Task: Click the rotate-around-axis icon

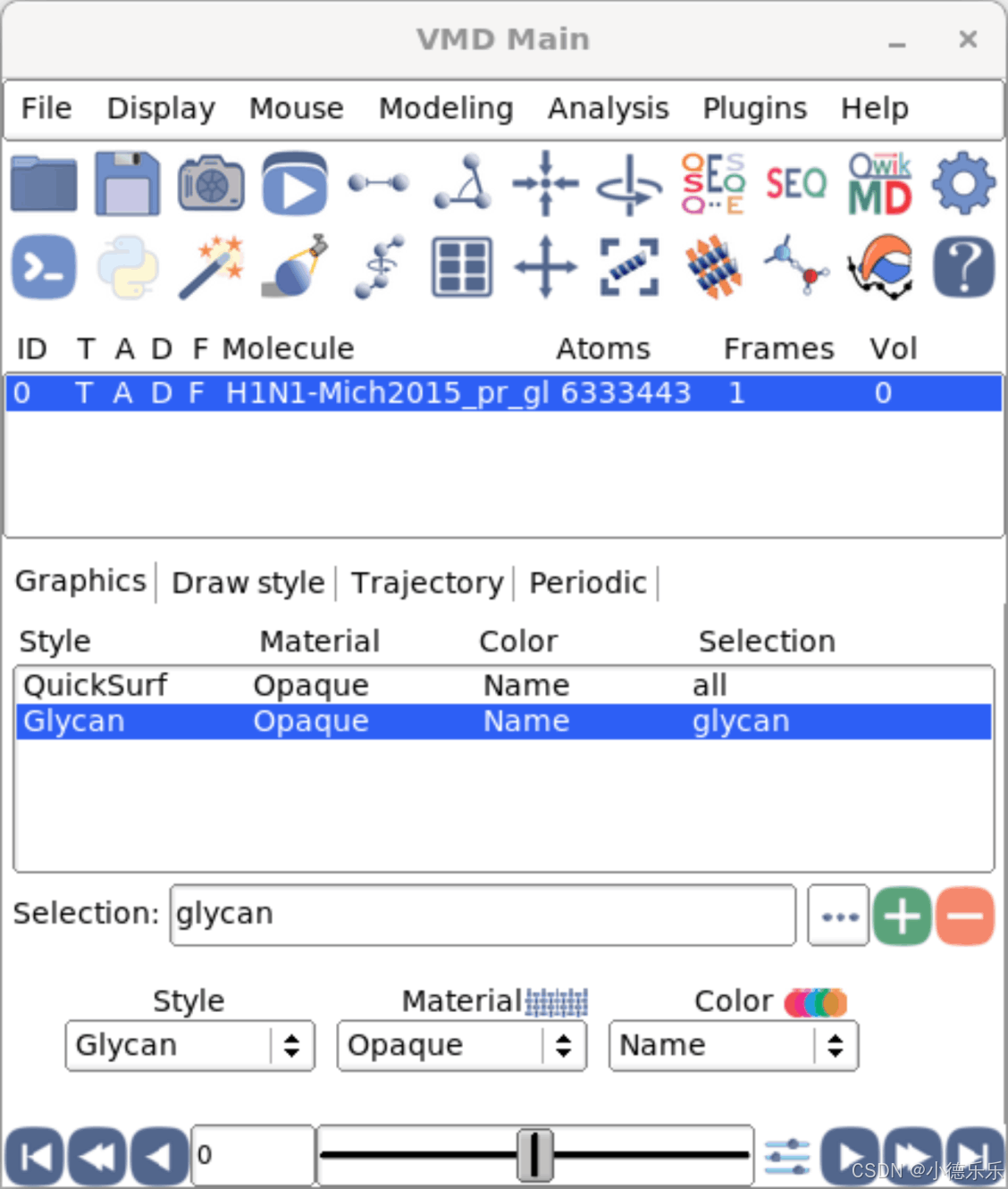Action: tap(630, 184)
